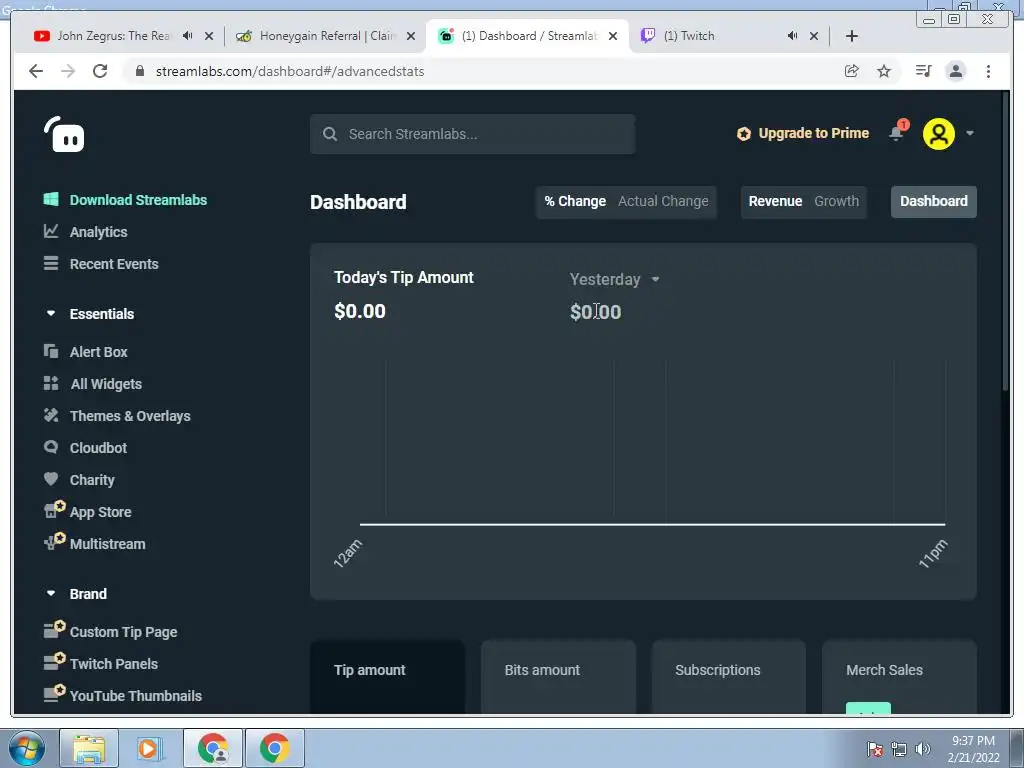Click the Twitch tab audio speaker icon
Screen dimensions: 1024x768
pyautogui.click(x=792, y=36)
